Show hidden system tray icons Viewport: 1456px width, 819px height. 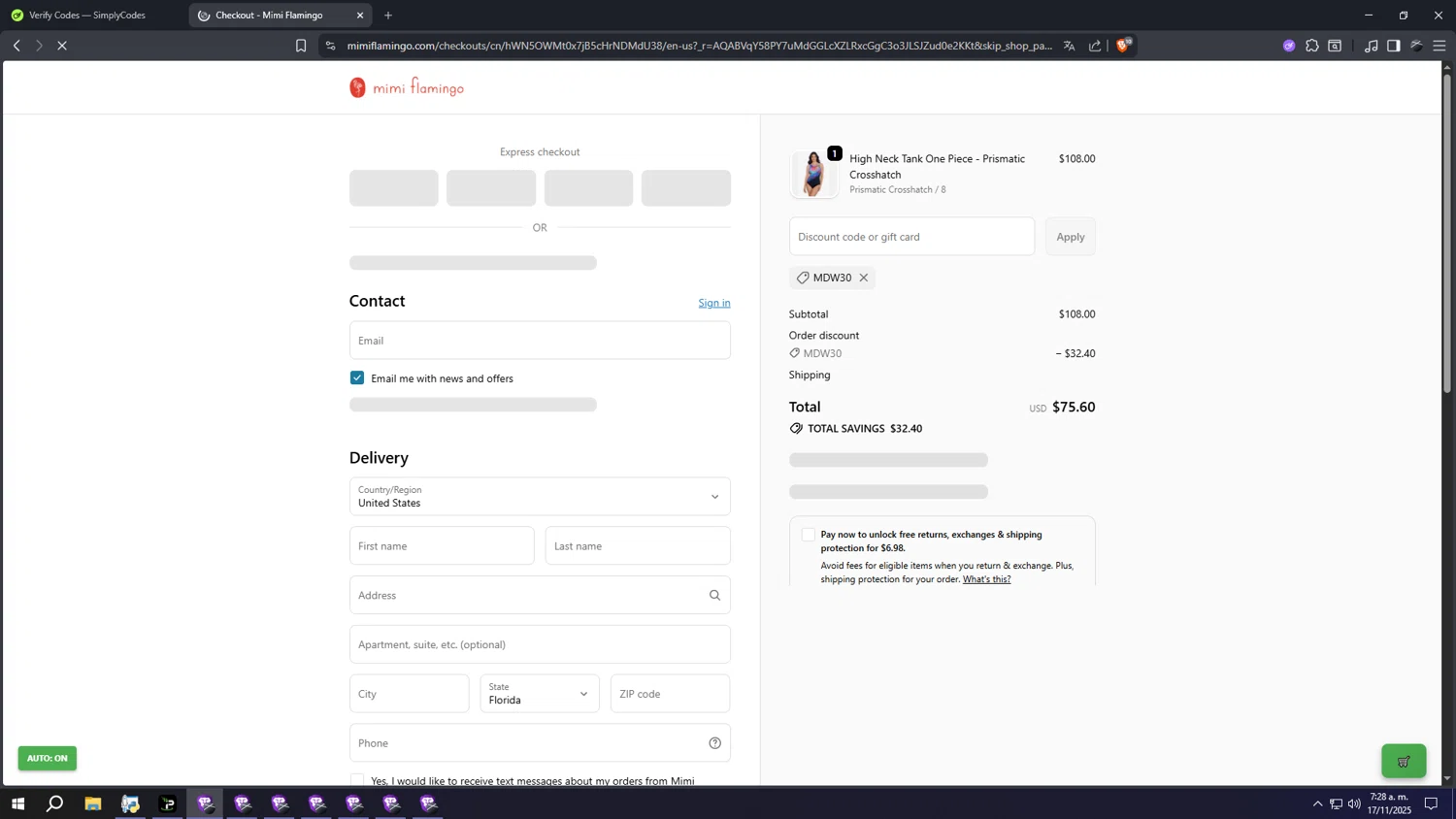click(x=1317, y=803)
